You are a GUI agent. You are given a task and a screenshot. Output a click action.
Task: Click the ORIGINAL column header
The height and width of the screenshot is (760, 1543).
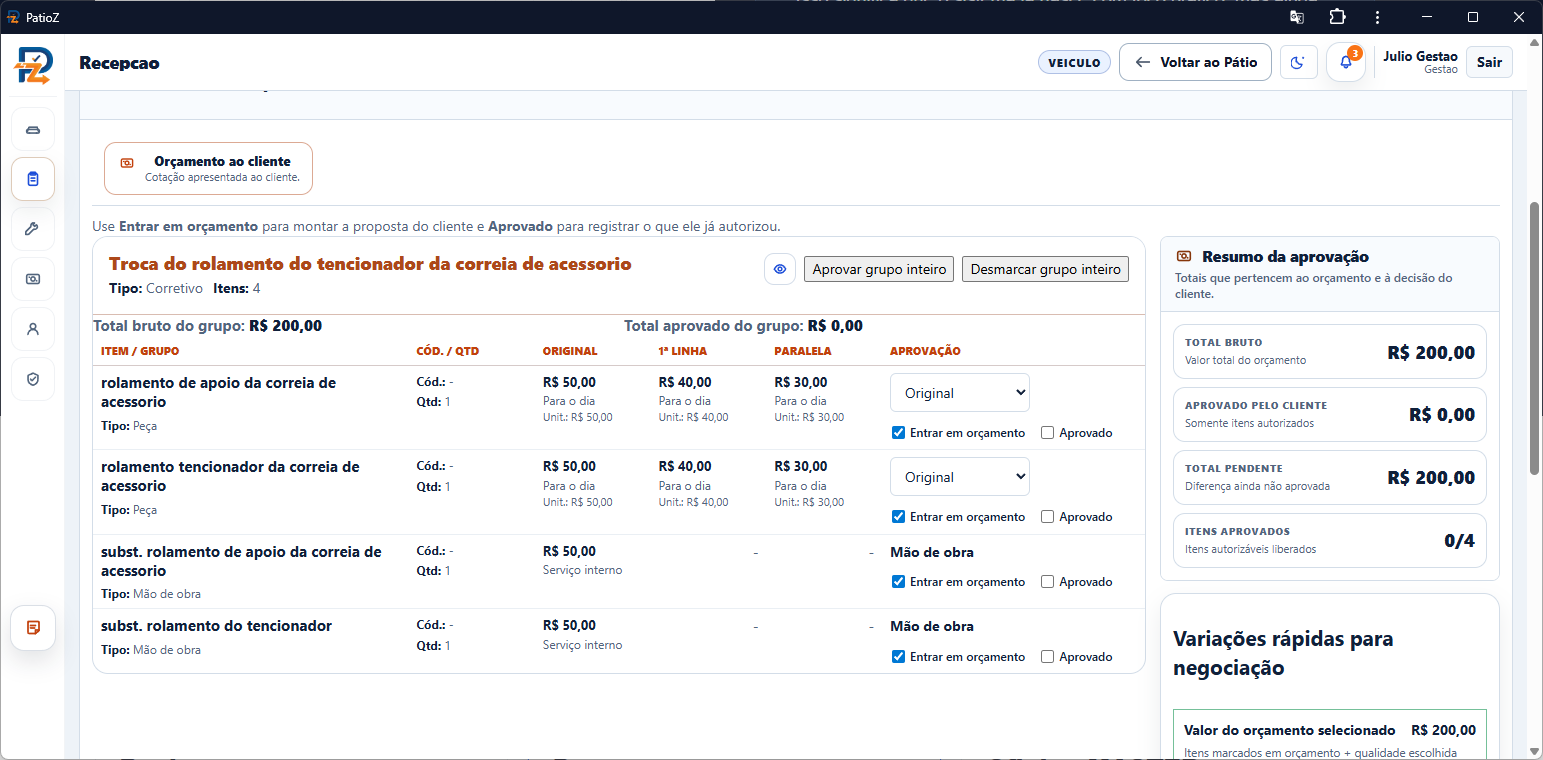coord(570,351)
